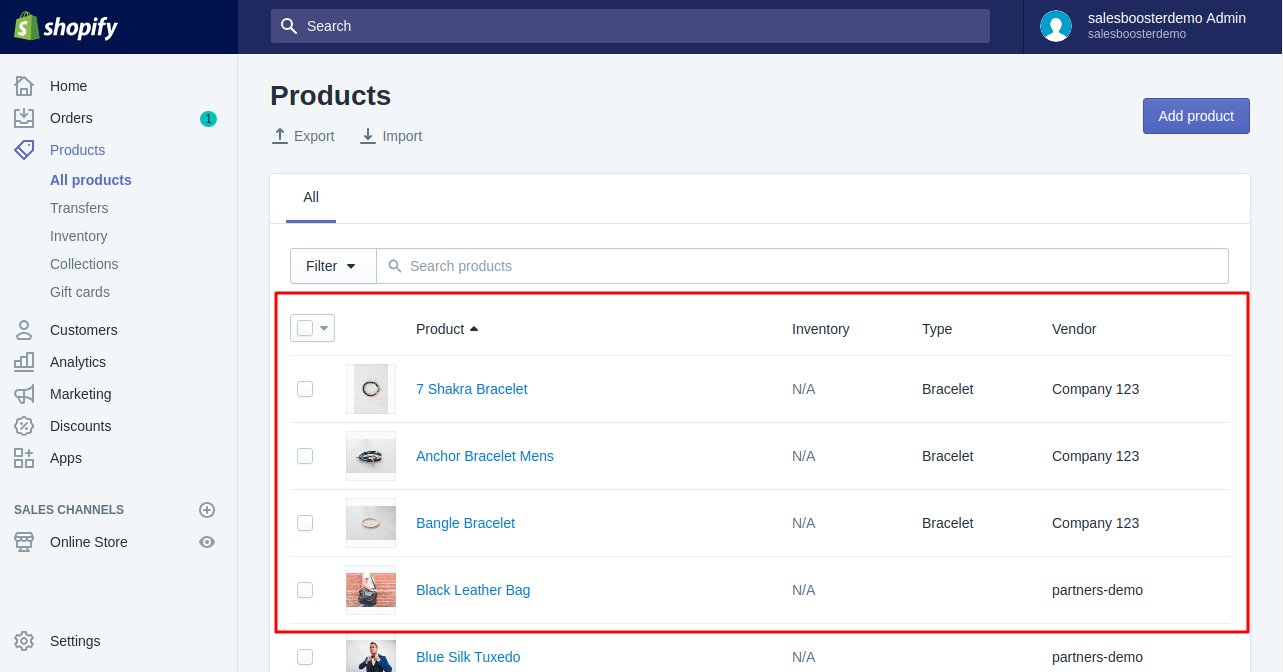Click the orders count badge
Viewport: 1283px width, 672px height.
(x=208, y=119)
